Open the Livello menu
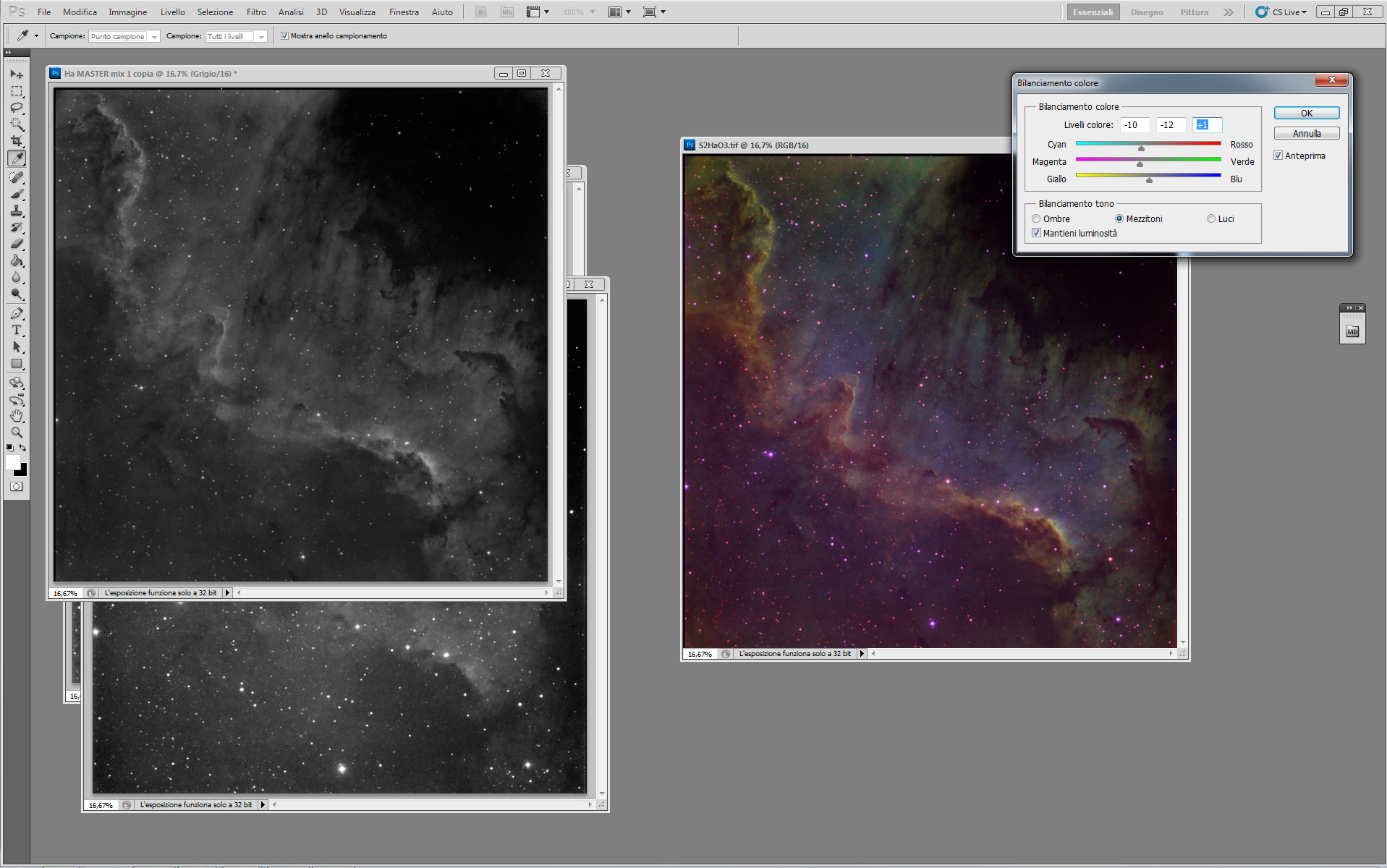 click(172, 12)
